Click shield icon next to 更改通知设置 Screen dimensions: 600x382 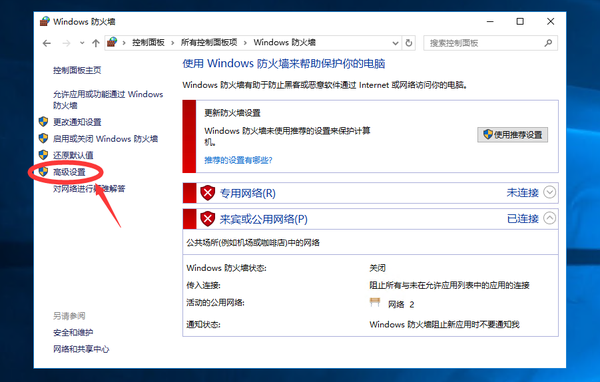click(43, 122)
